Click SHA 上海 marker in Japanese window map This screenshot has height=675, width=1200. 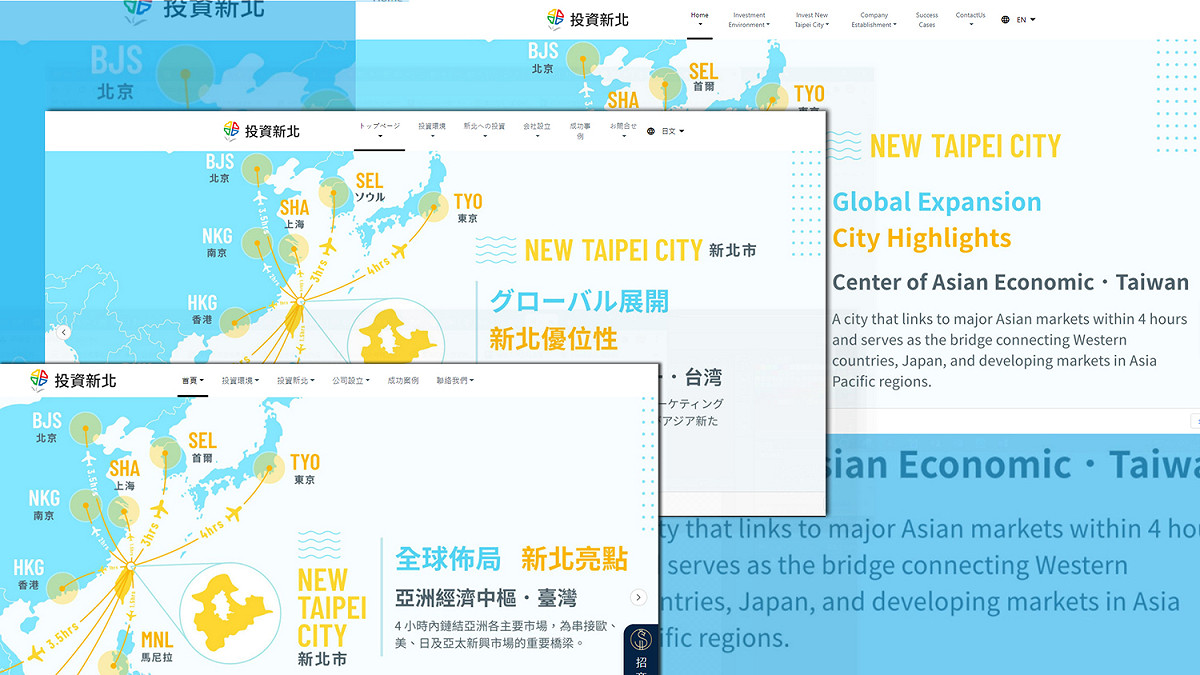pyautogui.click(x=292, y=250)
